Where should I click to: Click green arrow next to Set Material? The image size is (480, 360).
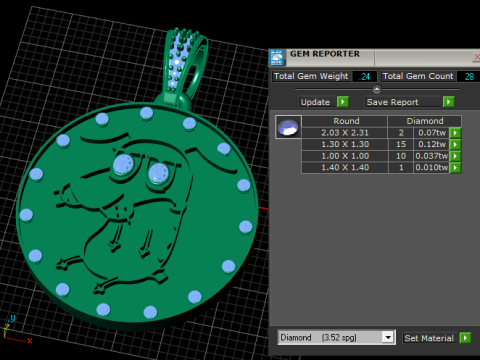tap(465, 338)
